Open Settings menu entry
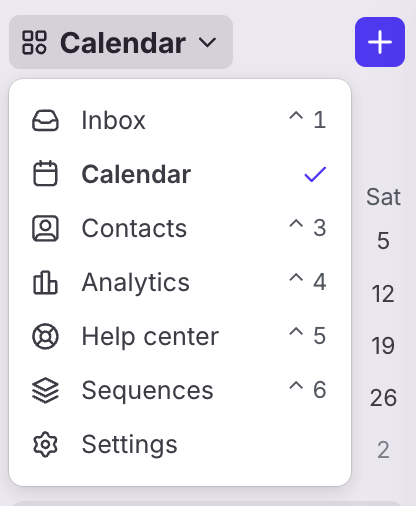Viewport: 416px width, 506px height. coord(180,444)
